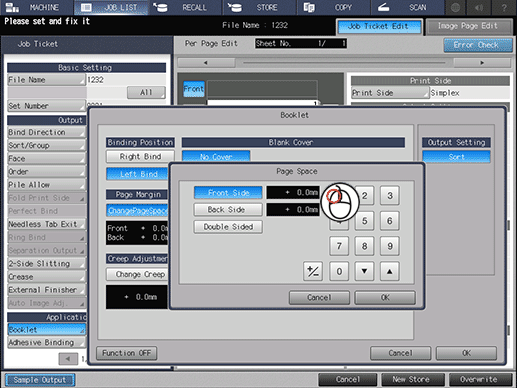517x388 pixels.
Task: Open the RECALL tab
Action: 185,7
